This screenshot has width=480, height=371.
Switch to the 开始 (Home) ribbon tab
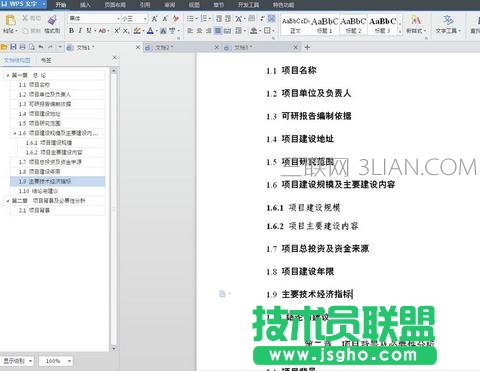click(61, 5)
